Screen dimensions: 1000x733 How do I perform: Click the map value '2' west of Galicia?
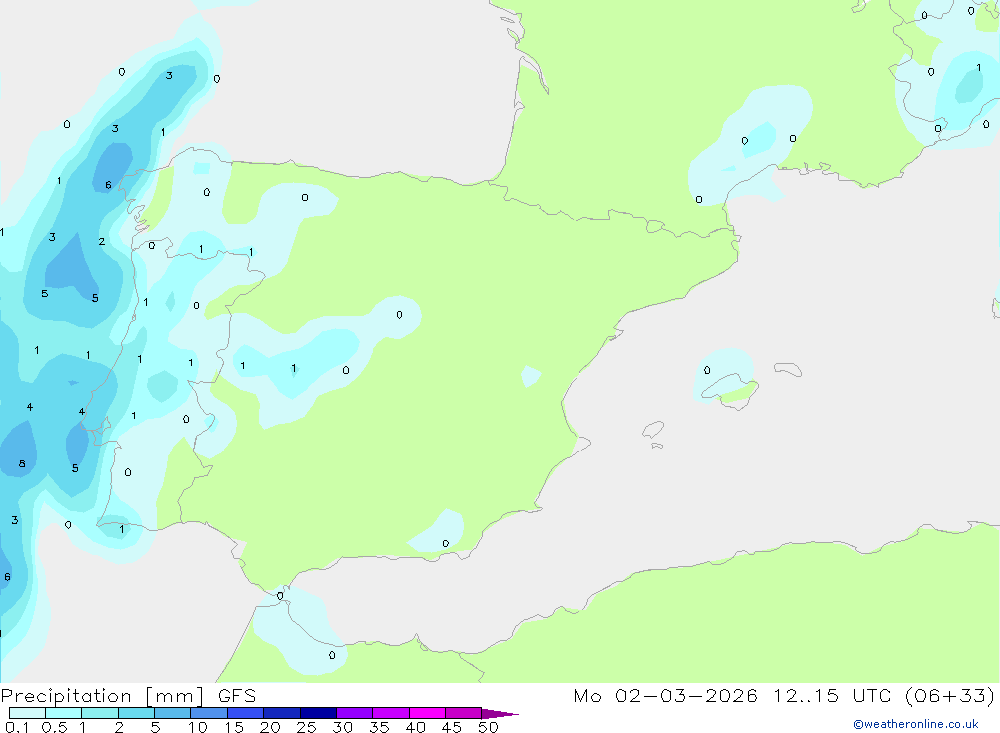coord(101,241)
